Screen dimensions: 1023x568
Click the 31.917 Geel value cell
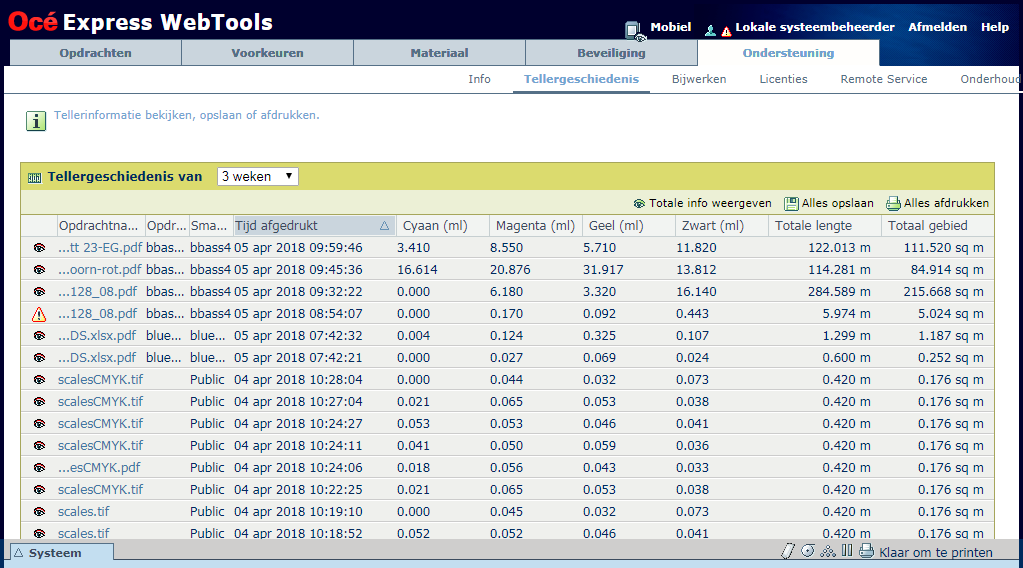pos(603,270)
